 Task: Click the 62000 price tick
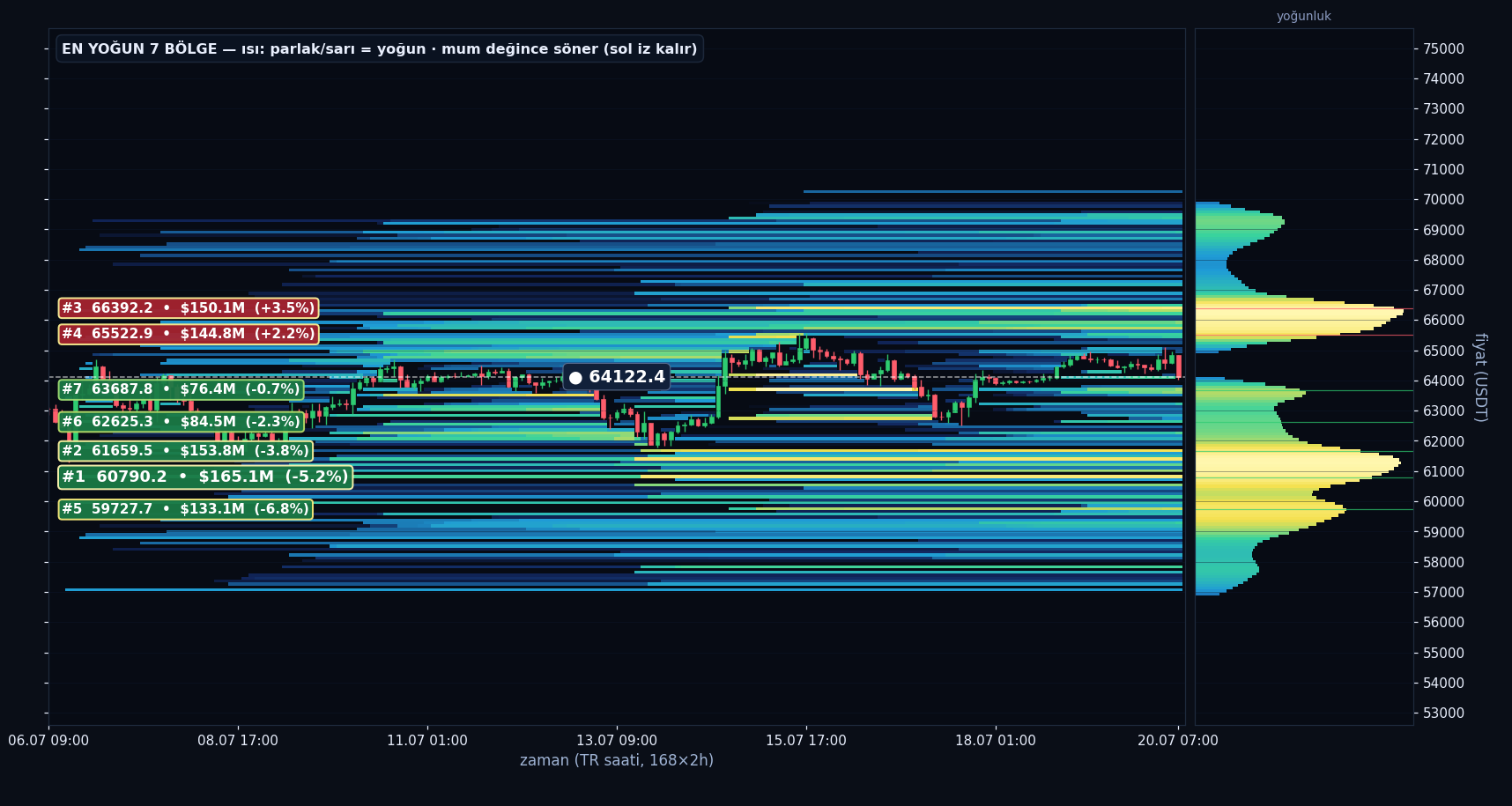click(x=1444, y=441)
